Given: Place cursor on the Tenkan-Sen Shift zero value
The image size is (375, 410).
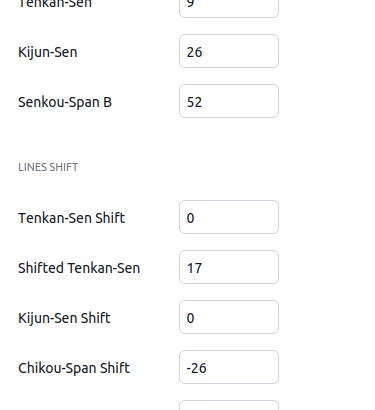Looking at the screenshot, I should click(x=190, y=218).
